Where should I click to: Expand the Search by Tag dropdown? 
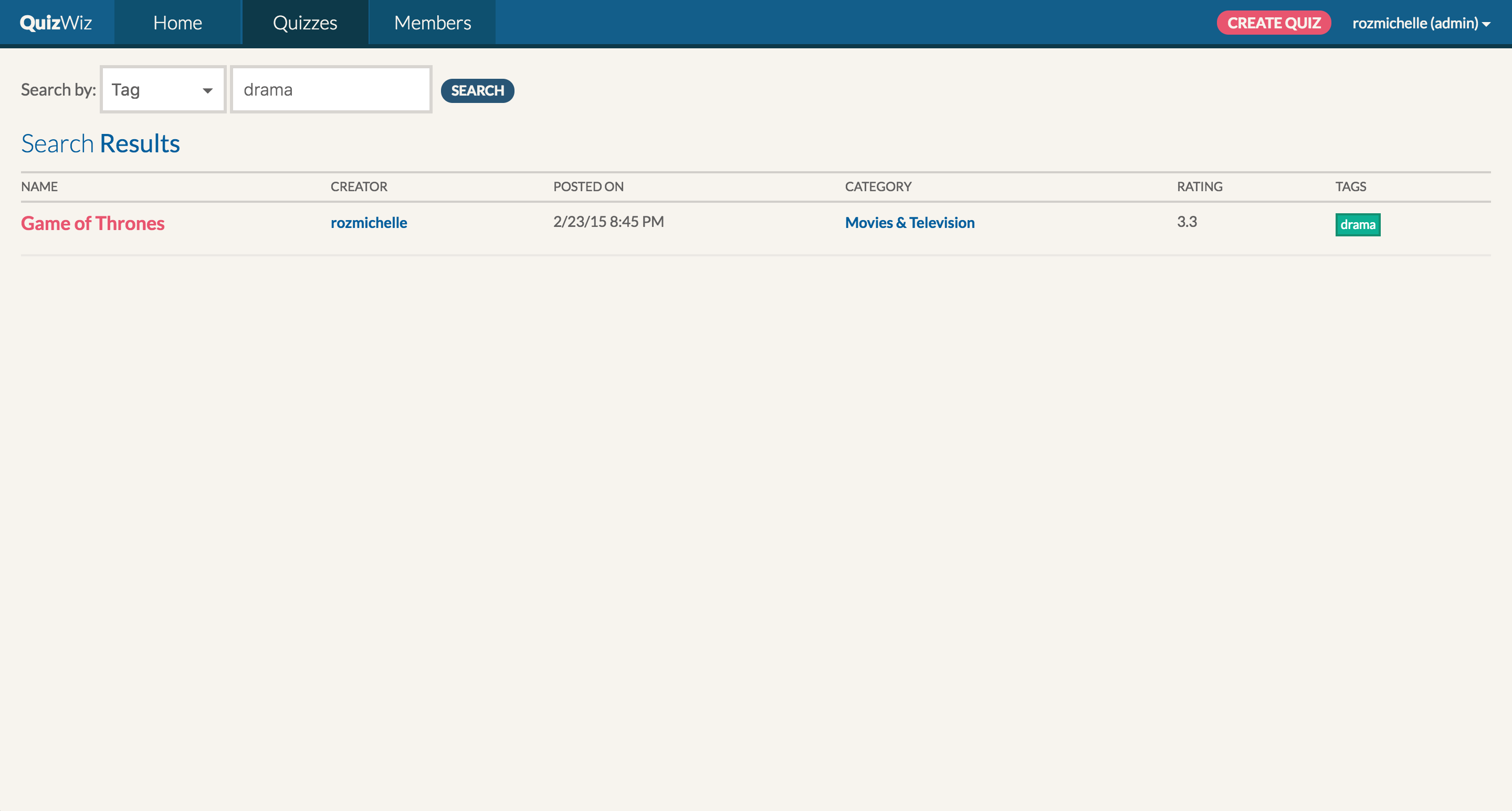(x=163, y=90)
